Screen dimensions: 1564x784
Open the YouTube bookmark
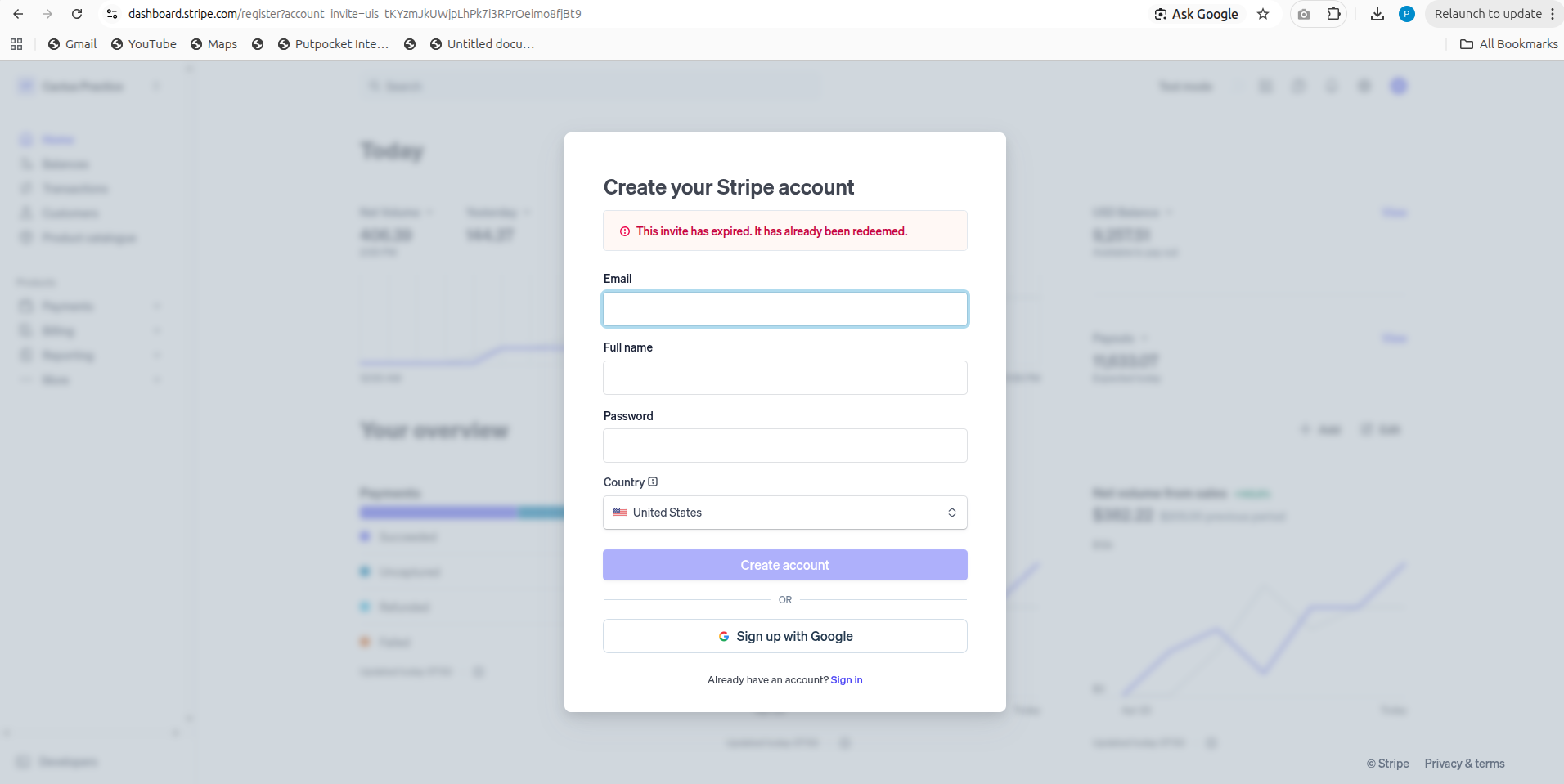[144, 44]
